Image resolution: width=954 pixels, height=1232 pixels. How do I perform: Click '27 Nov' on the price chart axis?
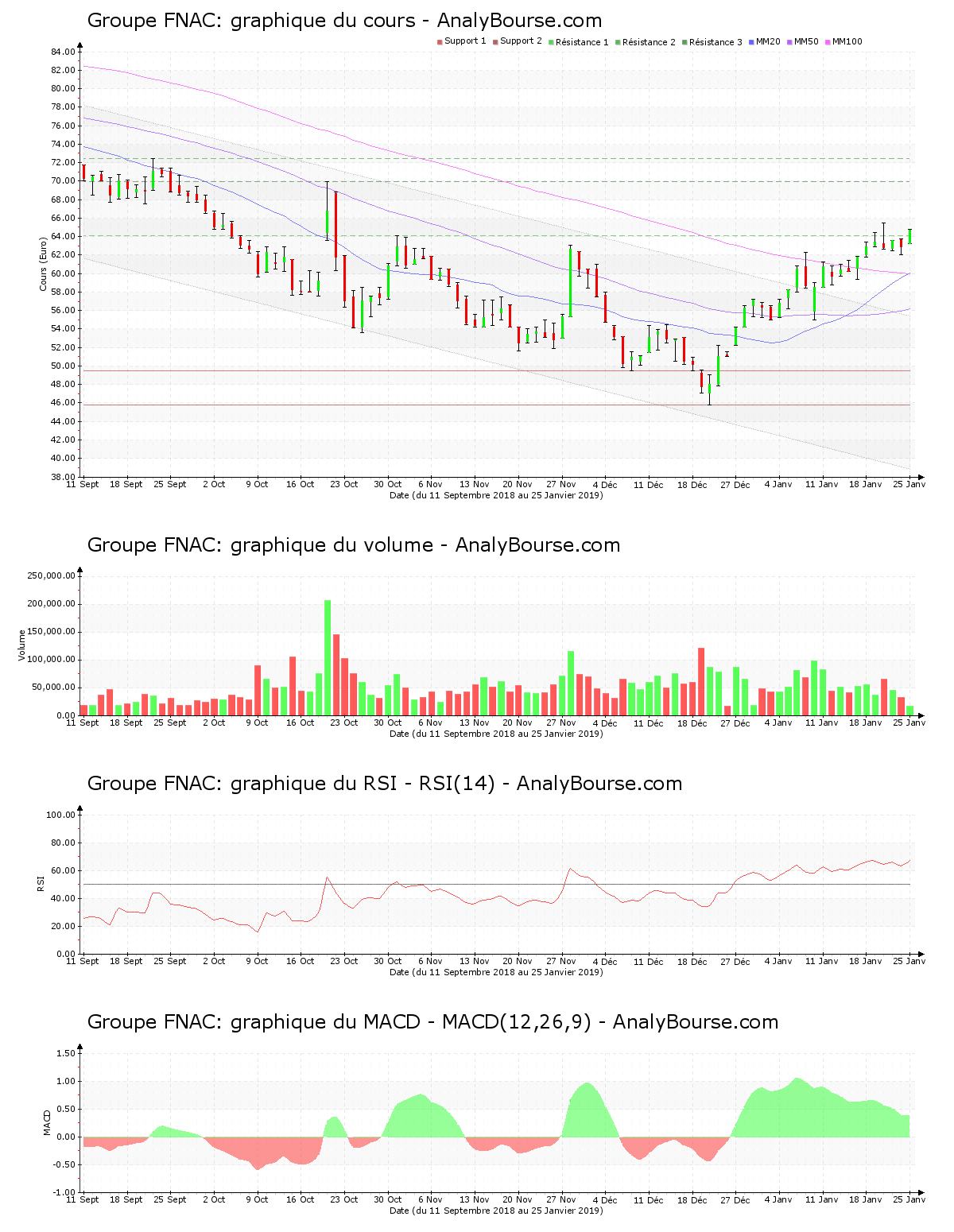pos(561,484)
